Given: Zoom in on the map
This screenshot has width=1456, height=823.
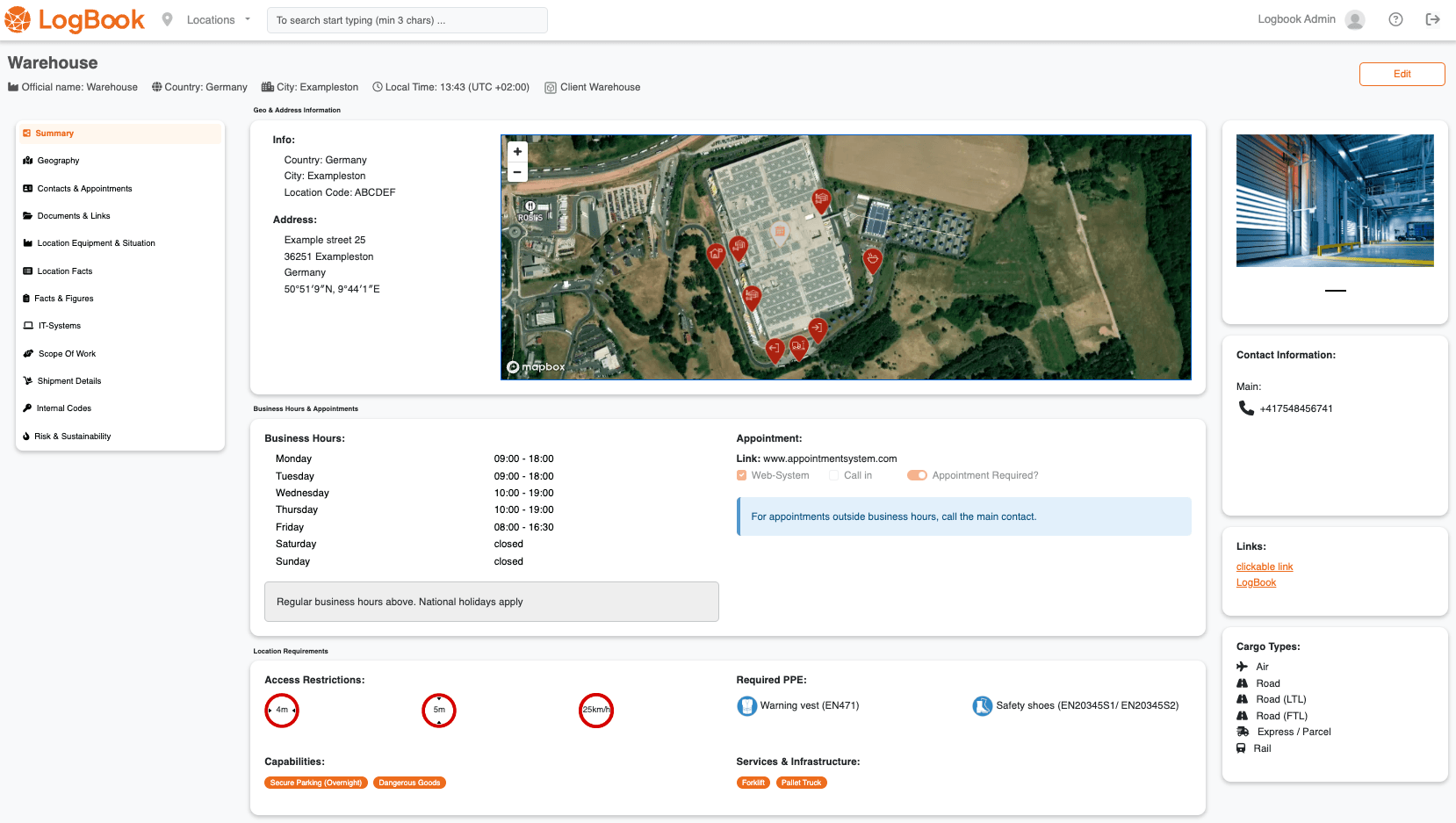Looking at the screenshot, I should pyautogui.click(x=517, y=152).
